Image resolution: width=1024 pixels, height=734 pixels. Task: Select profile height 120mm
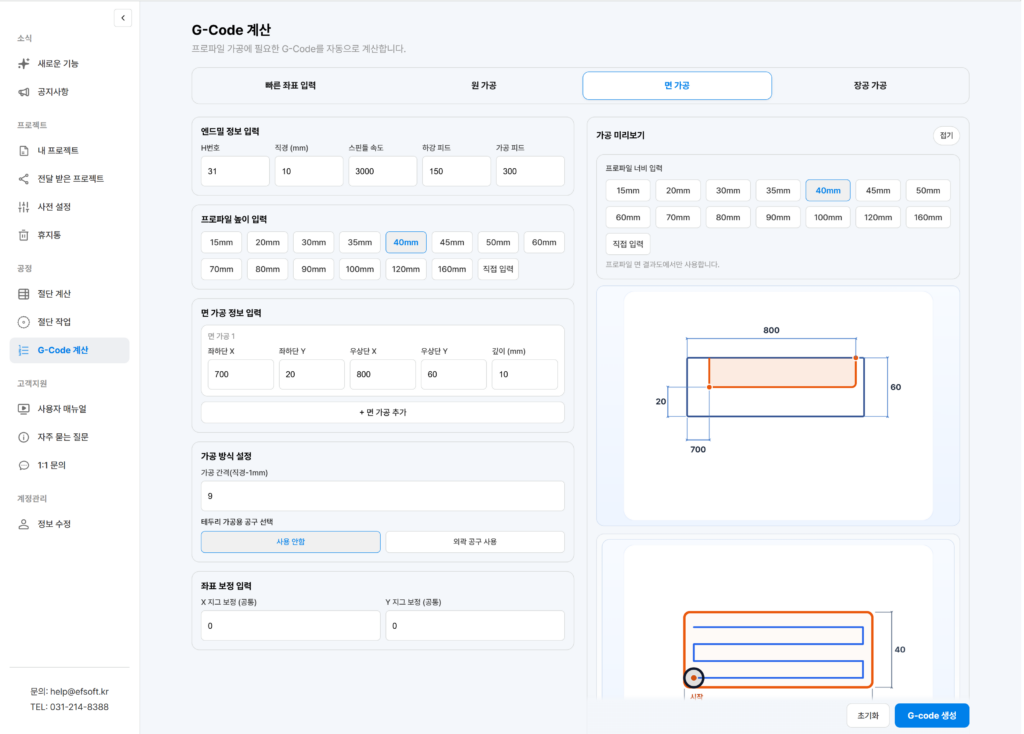point(406,269)
